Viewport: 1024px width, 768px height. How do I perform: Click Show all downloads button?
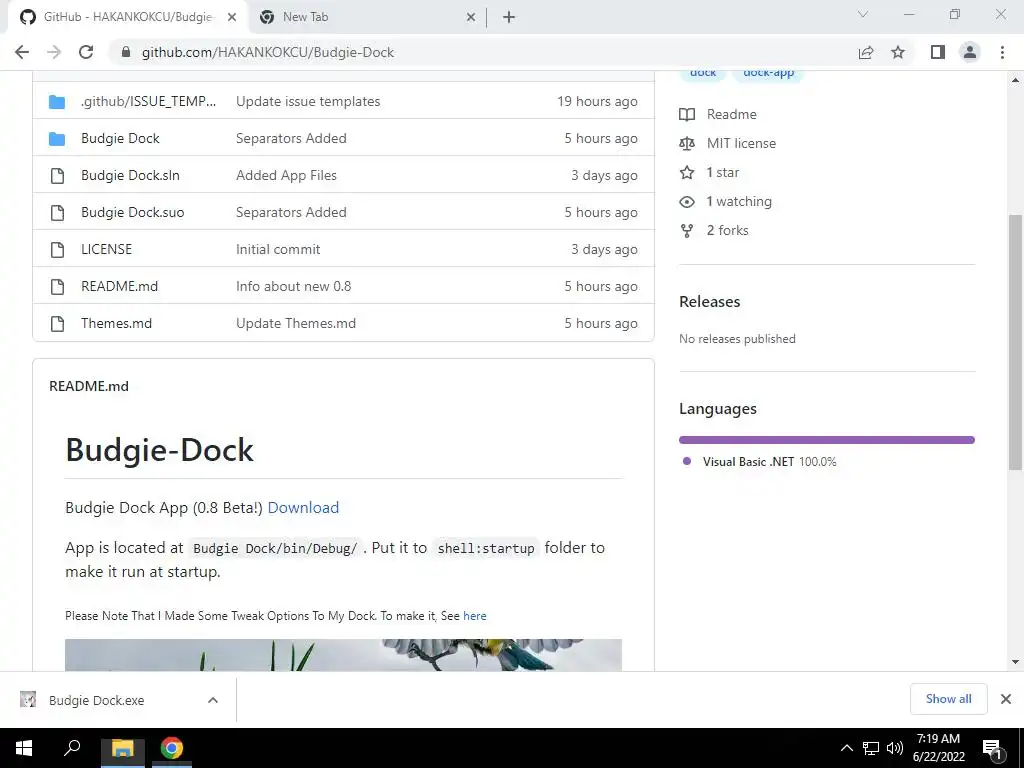click(948, 699)
